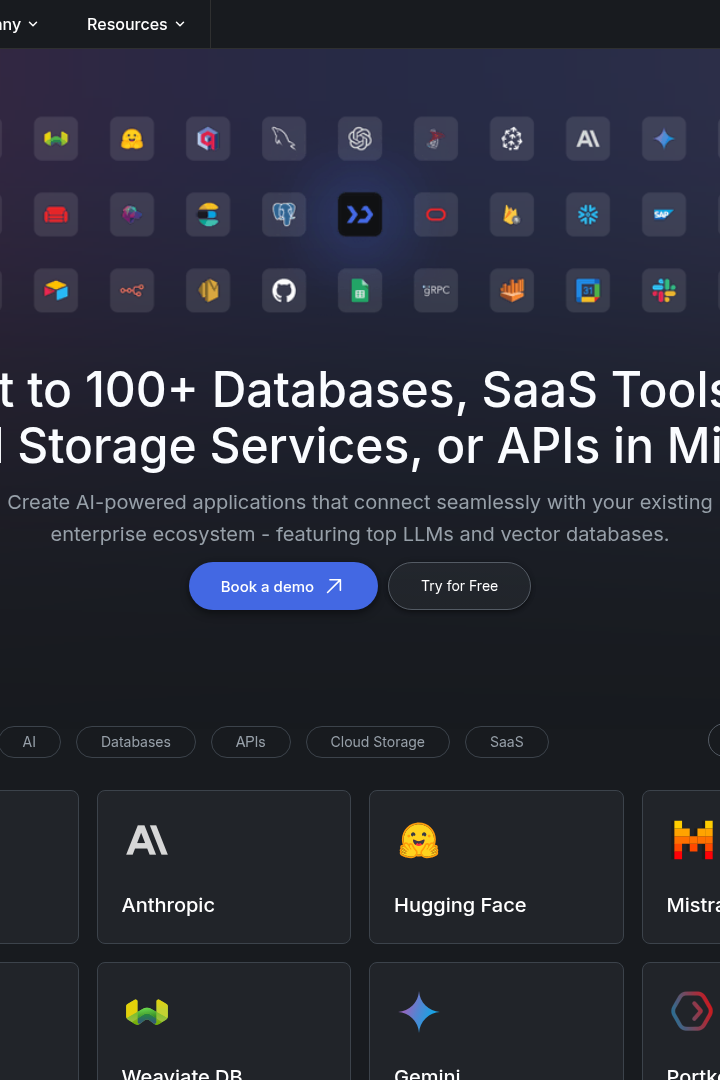This screenshot has width=720, height=1080.
Task: Click the Hugging Face emoji icon in the top grid
Action: tap(132, 138)
